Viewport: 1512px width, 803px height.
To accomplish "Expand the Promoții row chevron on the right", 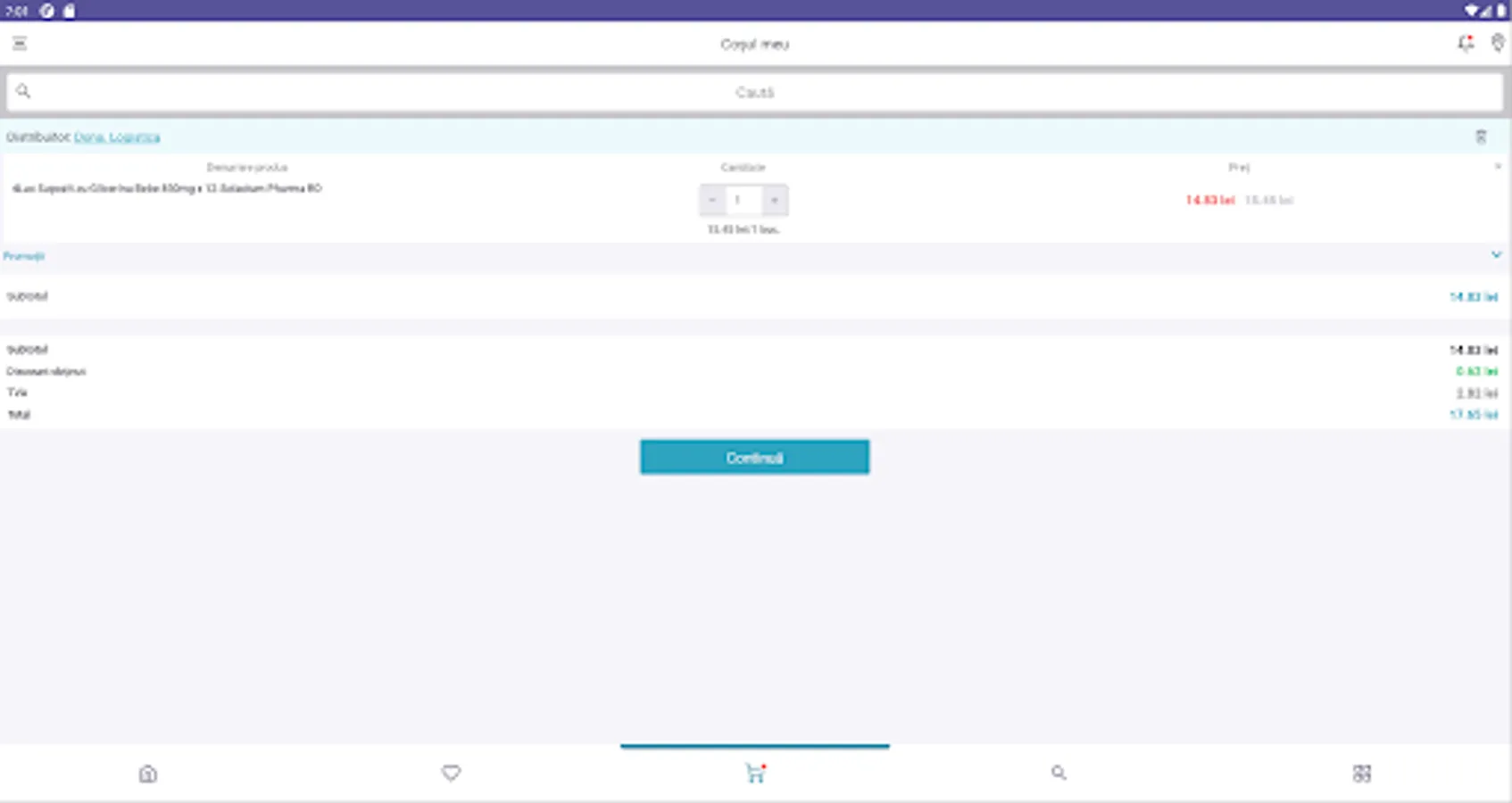I will [1496, 254].
